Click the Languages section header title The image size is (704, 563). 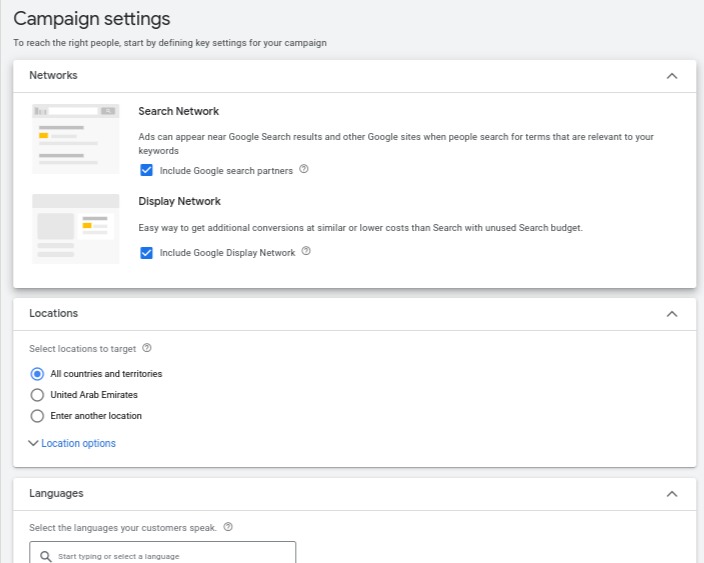[x=56, y=493]
